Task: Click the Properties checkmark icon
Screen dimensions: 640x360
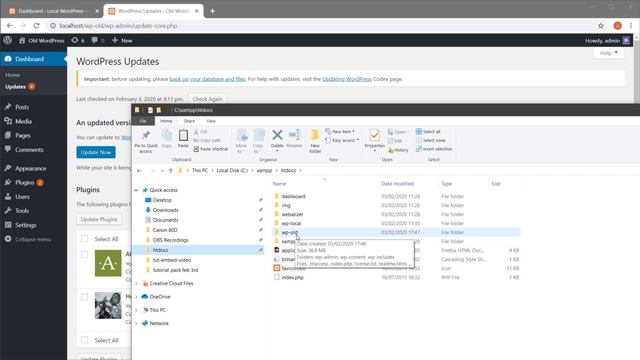Action: [374, 135]
